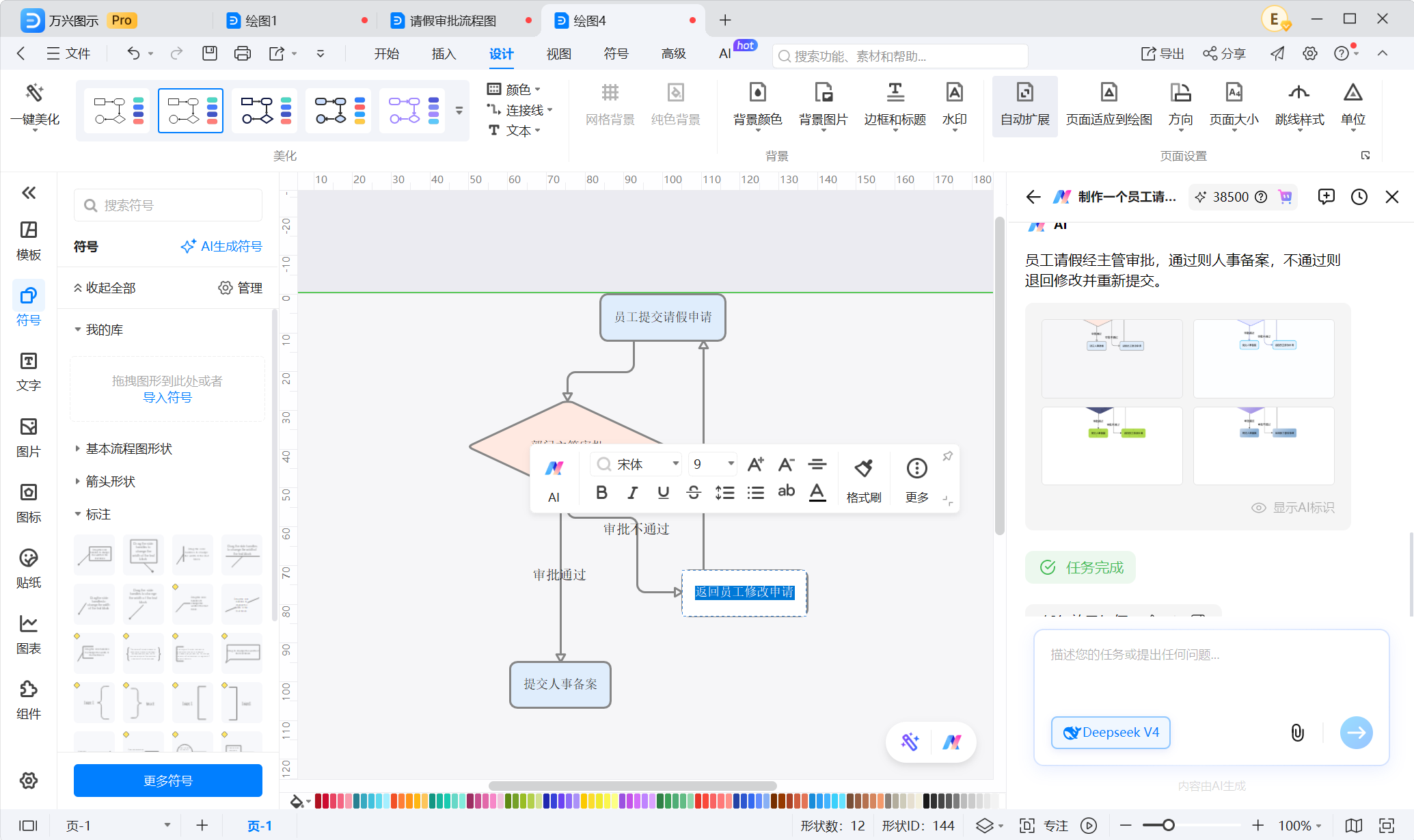Click the zoom slider handle in status bar
This screenshot has height=840, width=1414.
(x=1168, y=826)
